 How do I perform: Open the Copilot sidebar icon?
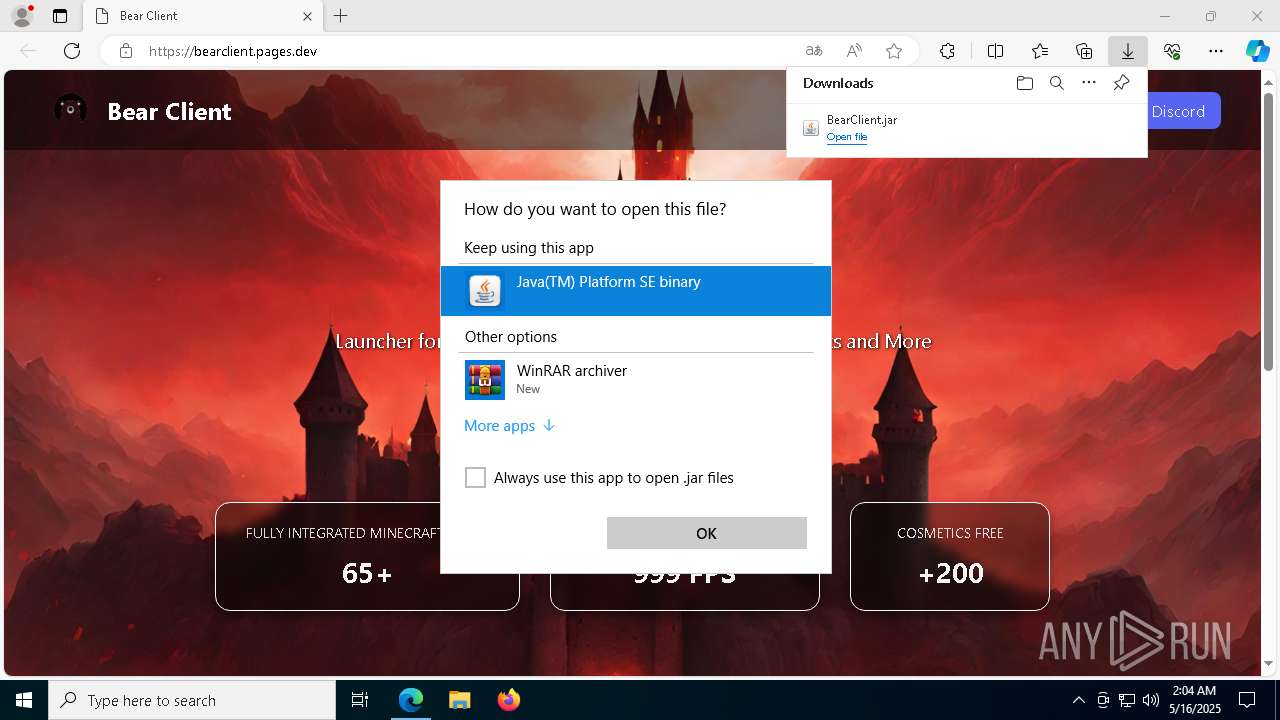pos(1258,51)
